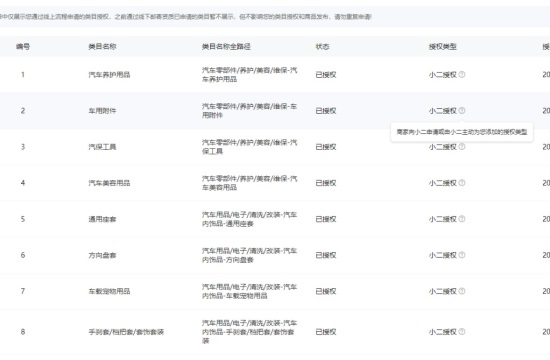This screenshot has width=550, height=360.
Task: Click the 已授权 status in the 方向盘套 row
Action: pyautogui.click(x=326, y=255)
